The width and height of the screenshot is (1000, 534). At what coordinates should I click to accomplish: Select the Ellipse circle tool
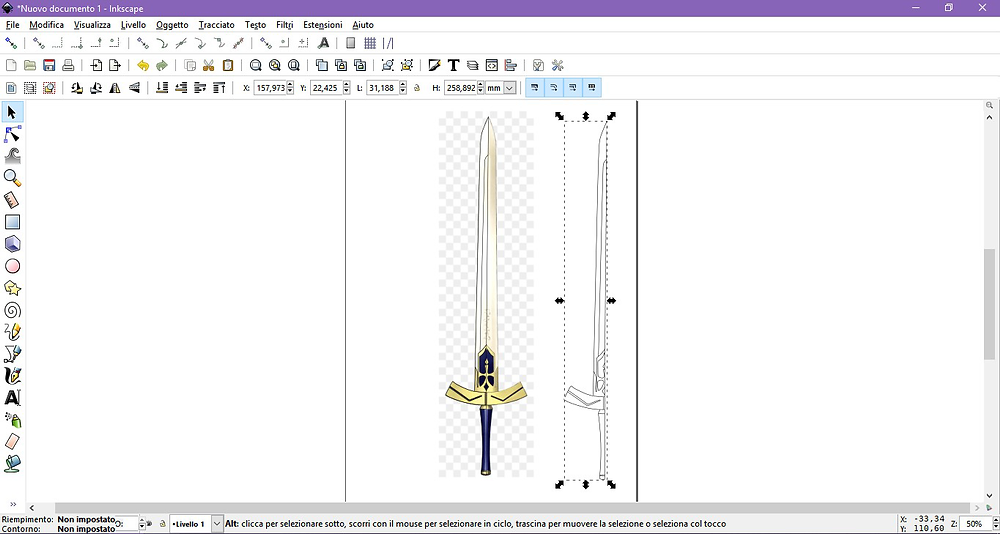tap(12, 266)
